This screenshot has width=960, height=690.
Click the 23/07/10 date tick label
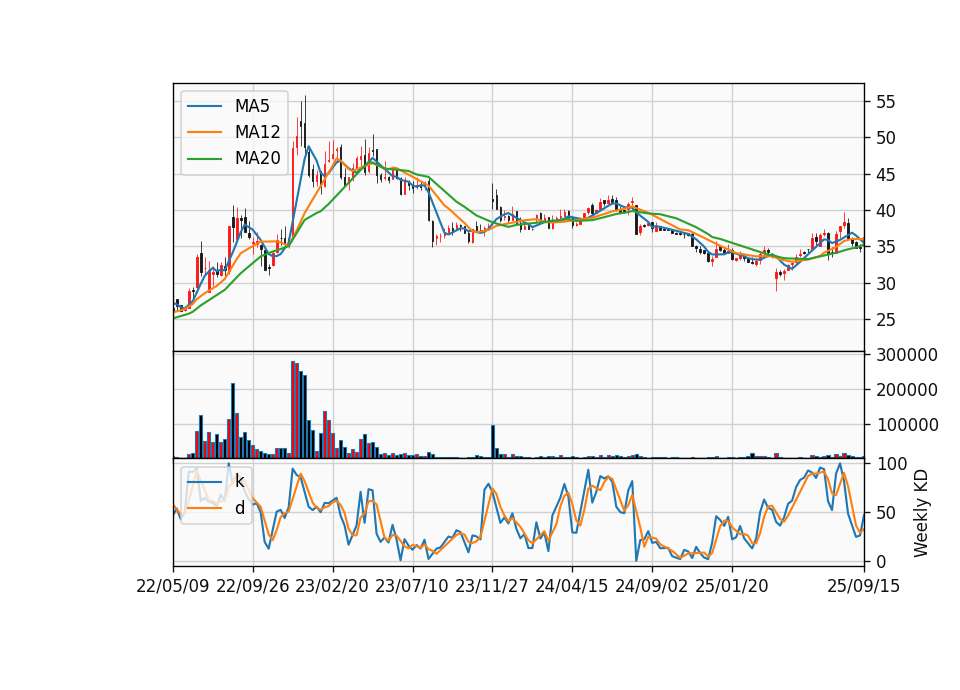(x=412, y=586)
